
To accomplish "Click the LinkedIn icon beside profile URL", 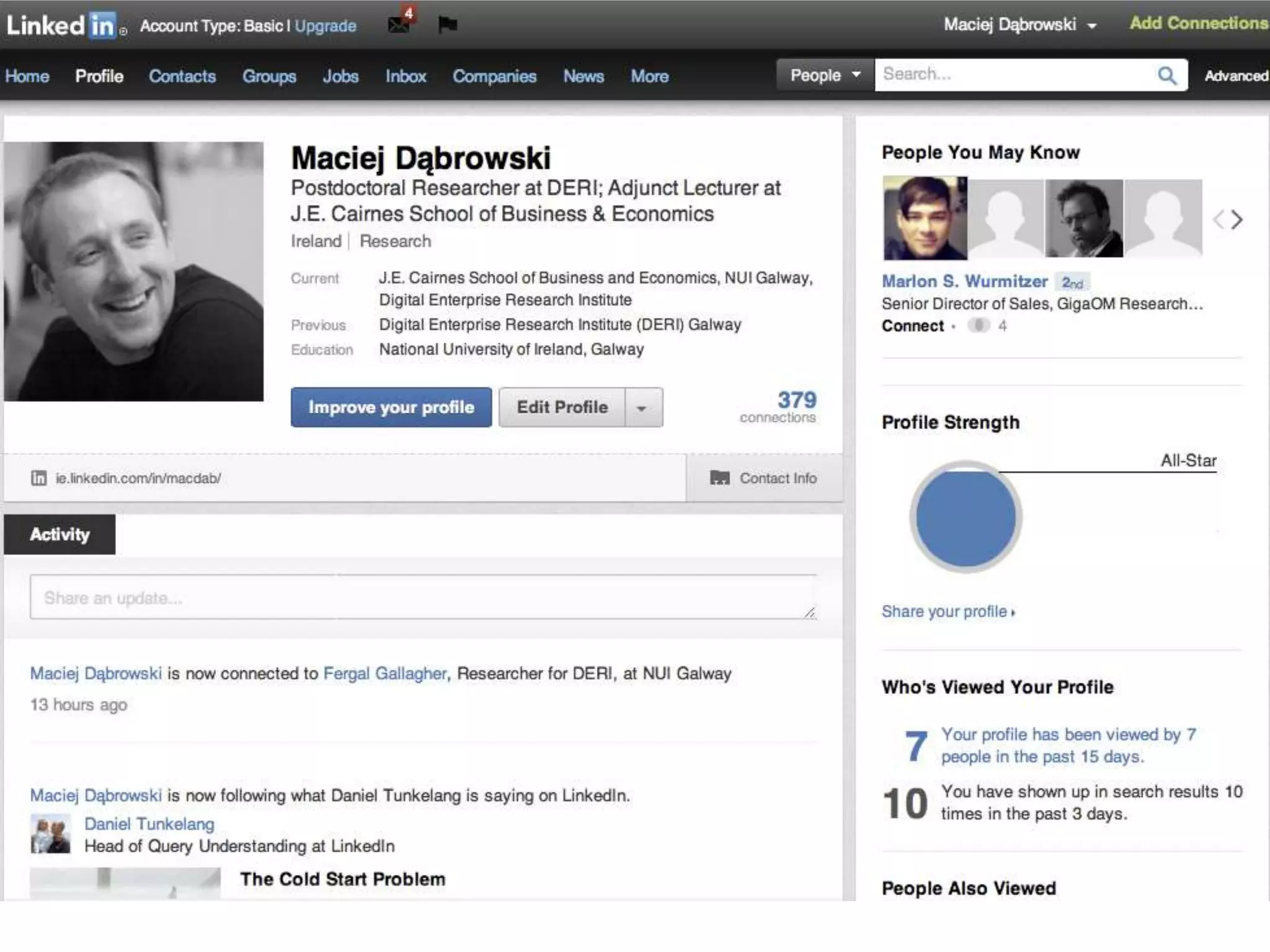I will [x=38, y=478].
